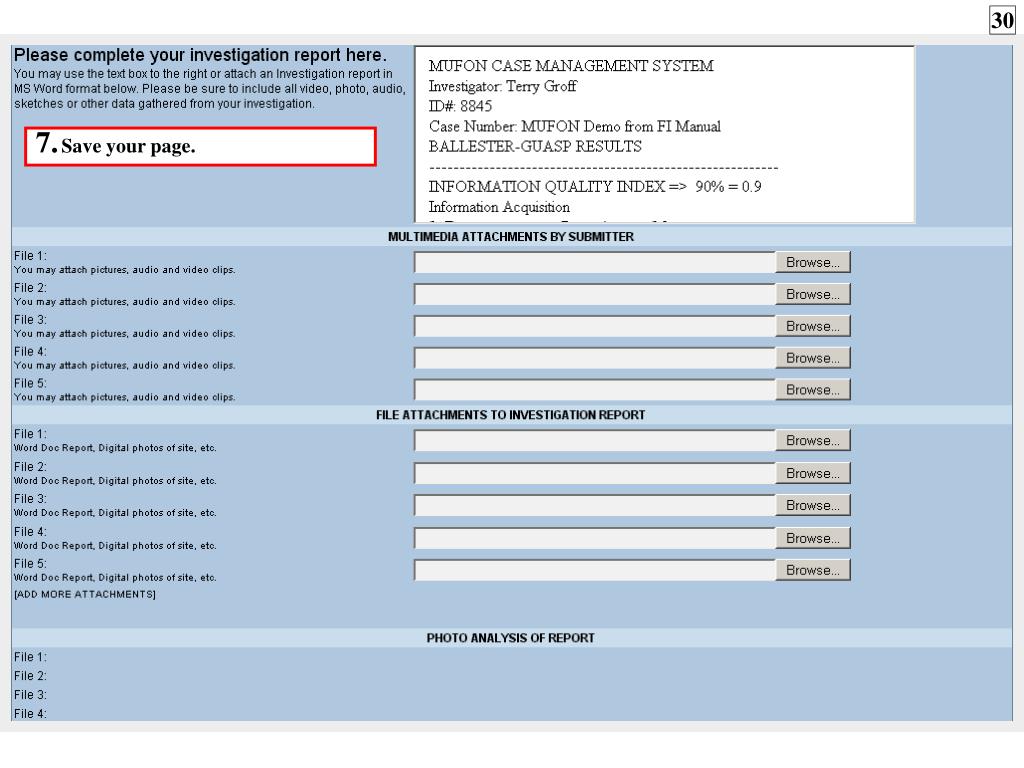The width and height of the screenshot is (1024, 768).
Task: Click Investigation Report File 5 path field
Action: coord(594,570)
